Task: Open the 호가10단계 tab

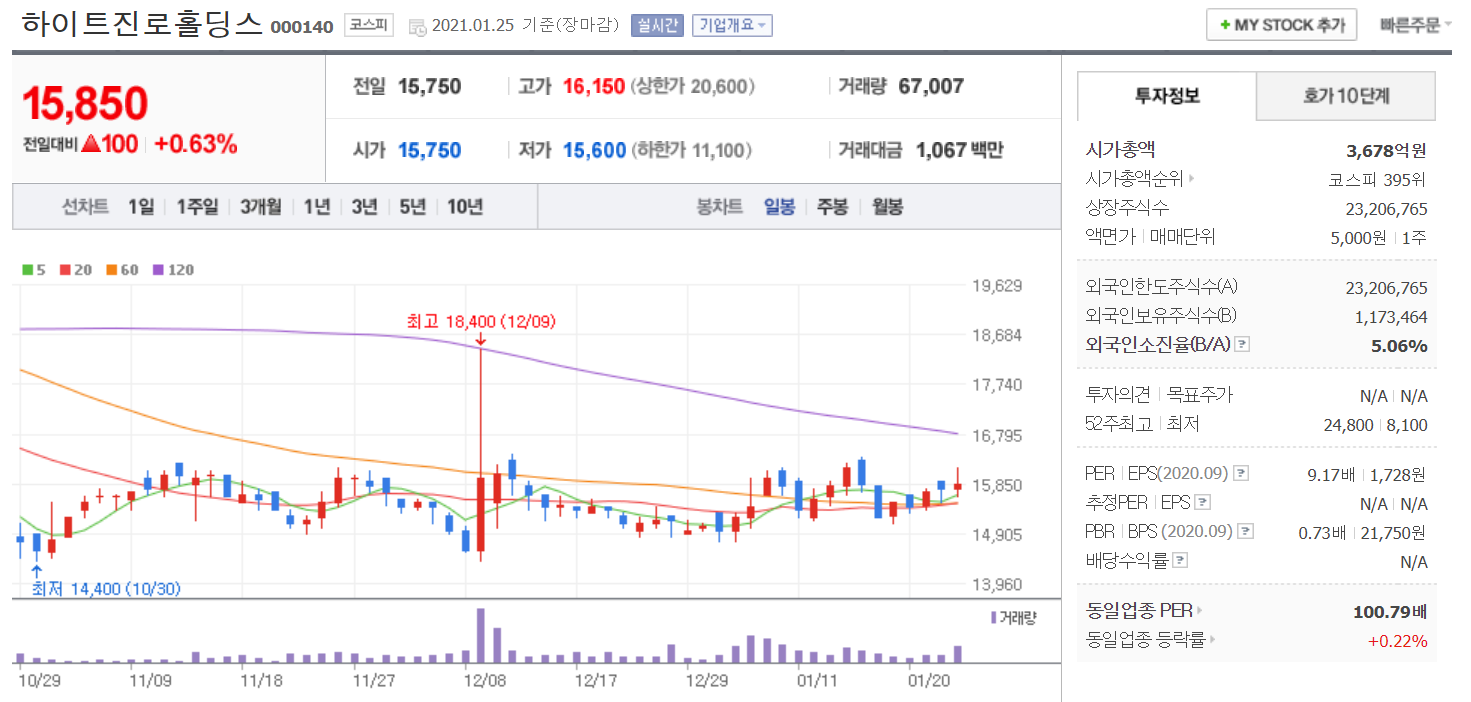Action: 1345,96
